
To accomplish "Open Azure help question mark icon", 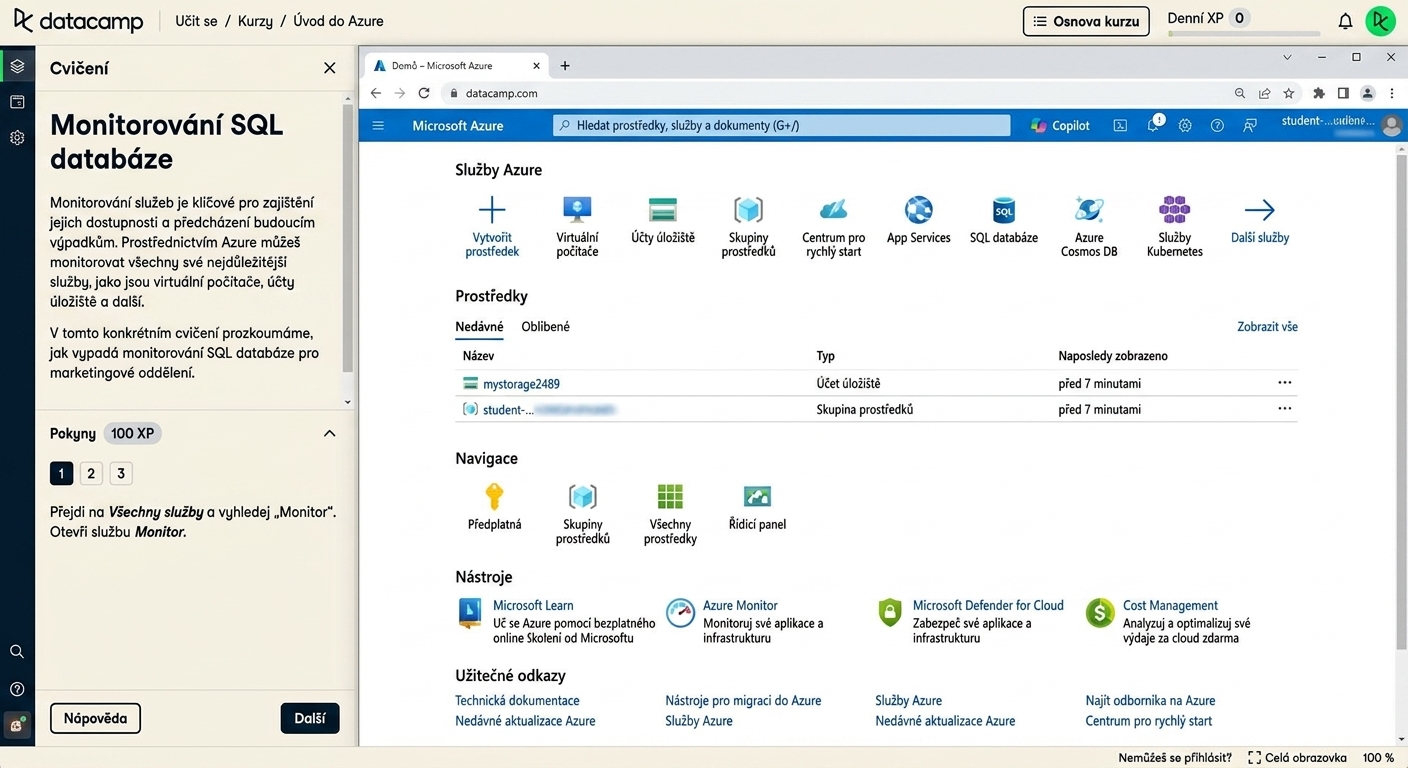I will tap(1217, 126).
